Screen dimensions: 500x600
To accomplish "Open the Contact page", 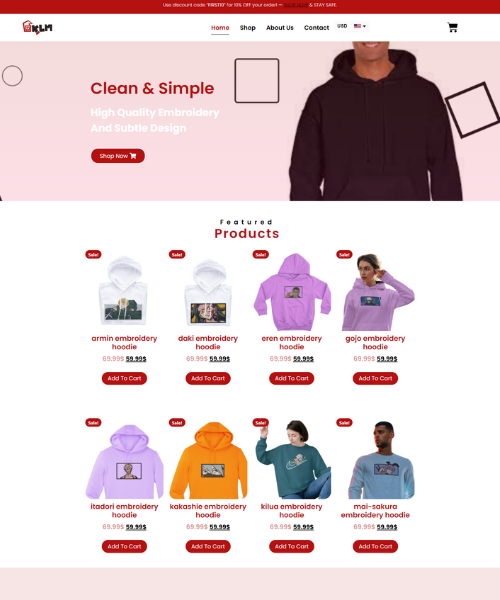I will (x=316, y=28).
